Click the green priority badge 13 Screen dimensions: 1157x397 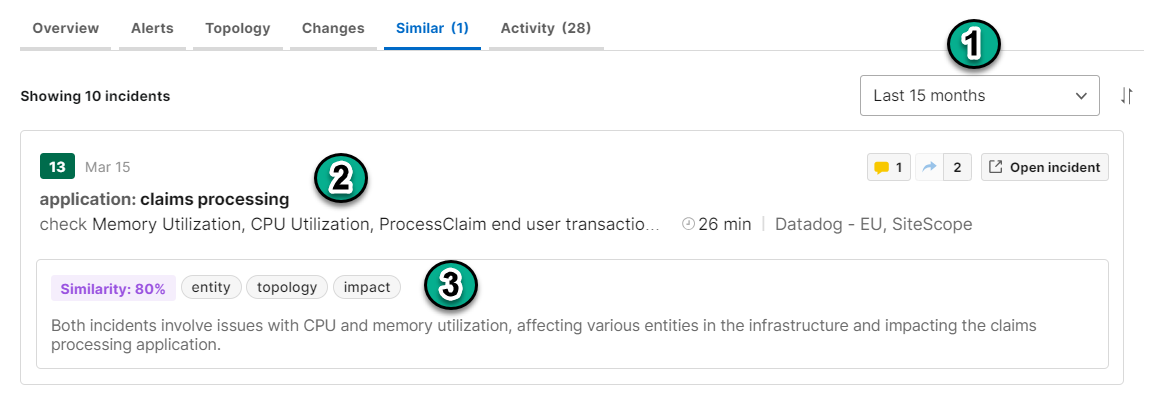[x=57, y=167]
